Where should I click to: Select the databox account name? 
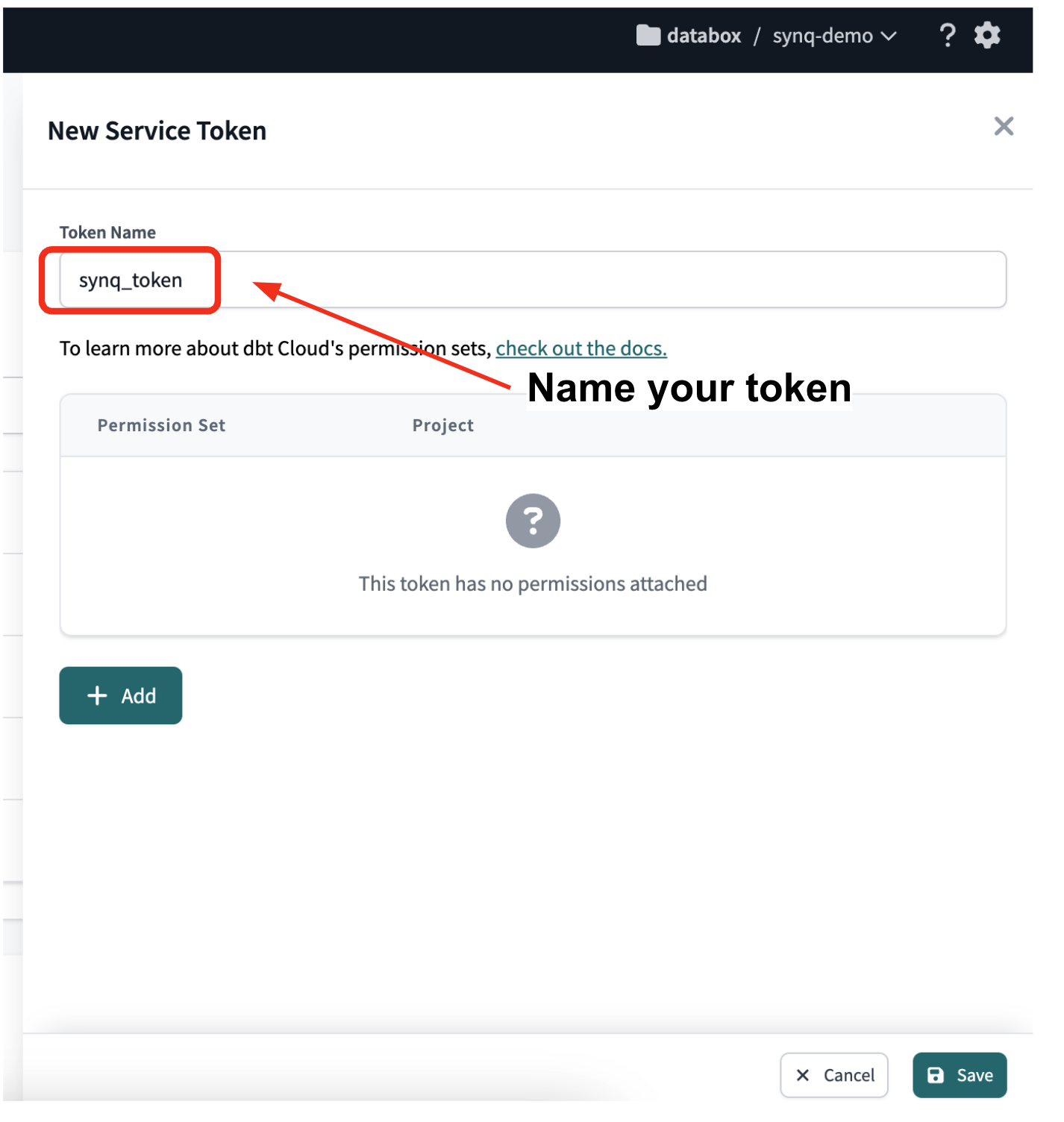pyautogui.click(x=704, y=36)
